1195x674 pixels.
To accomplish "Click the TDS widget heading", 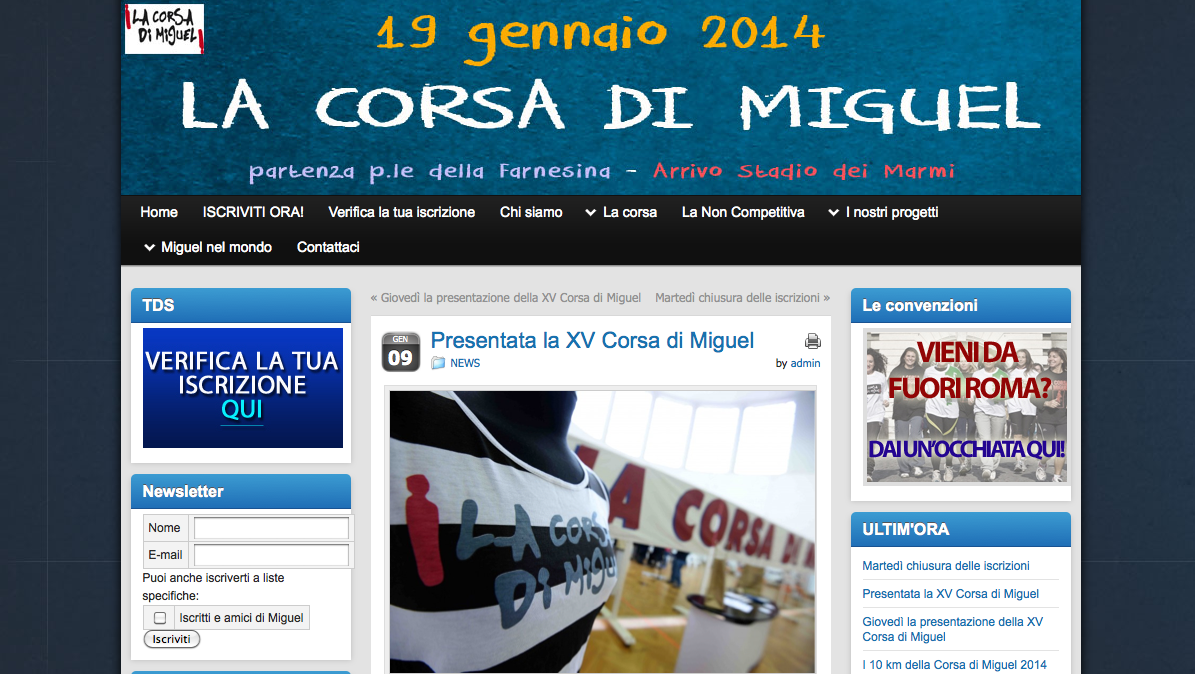I will coord(241,306).
